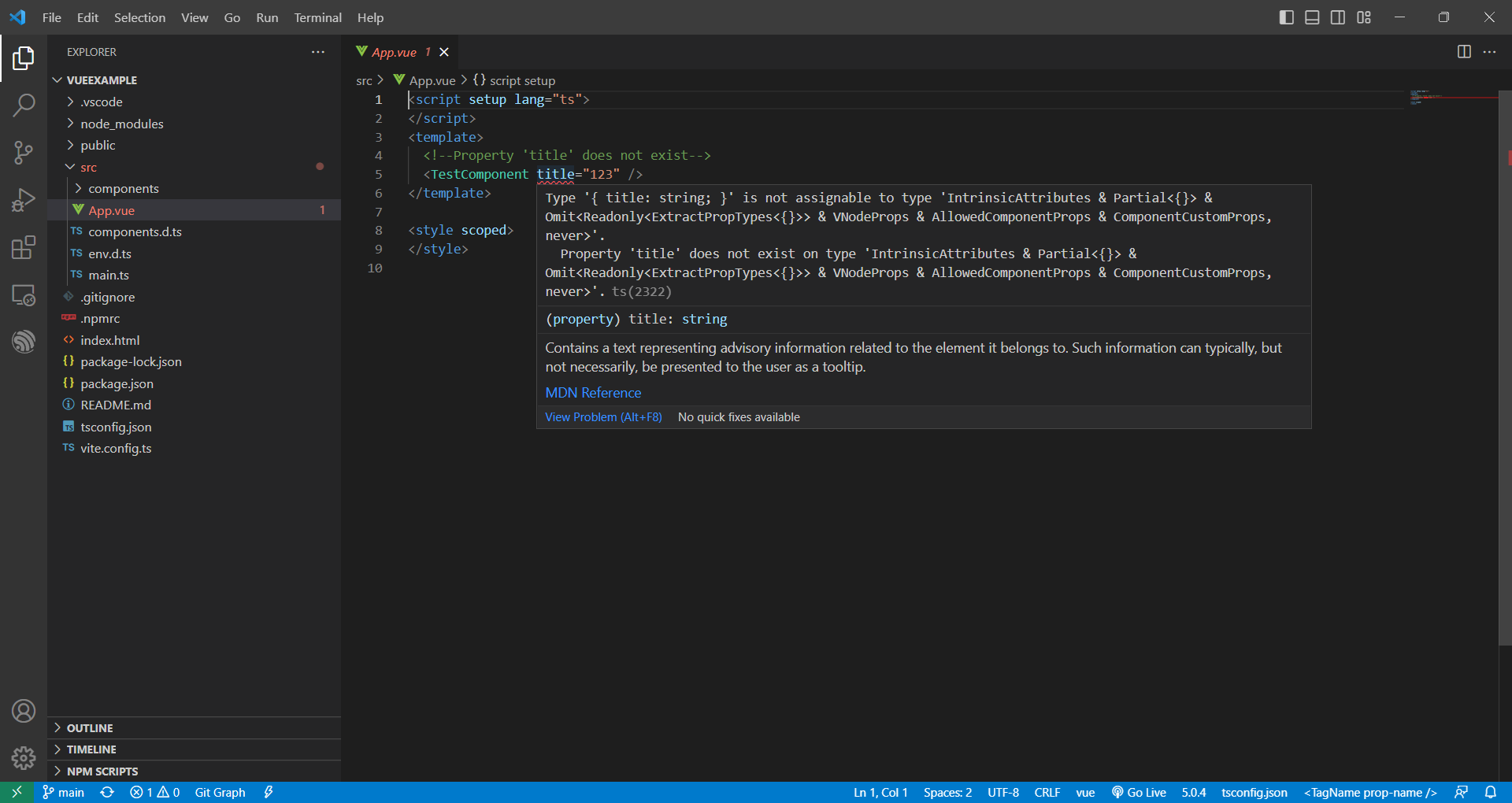This screenshot has width=1512, height=803.
Task: Close the App.vue editor tab
Action: [x=444, y=52]
